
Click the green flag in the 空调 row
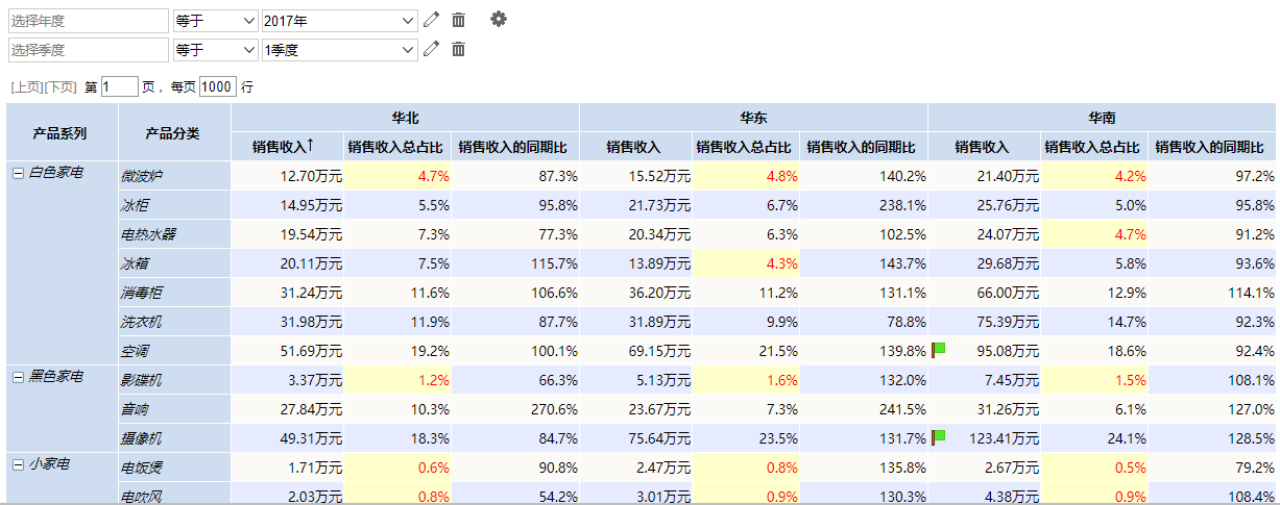point(939,349)
